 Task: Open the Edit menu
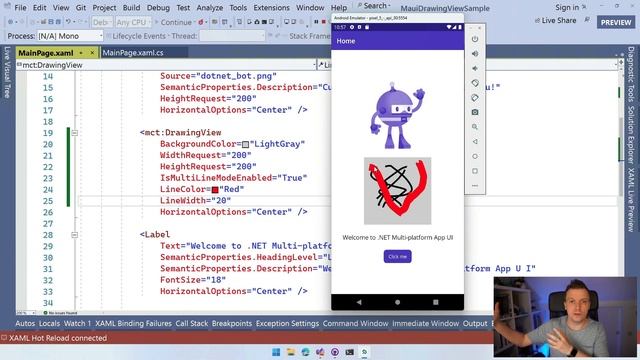(x=40, y=8)
